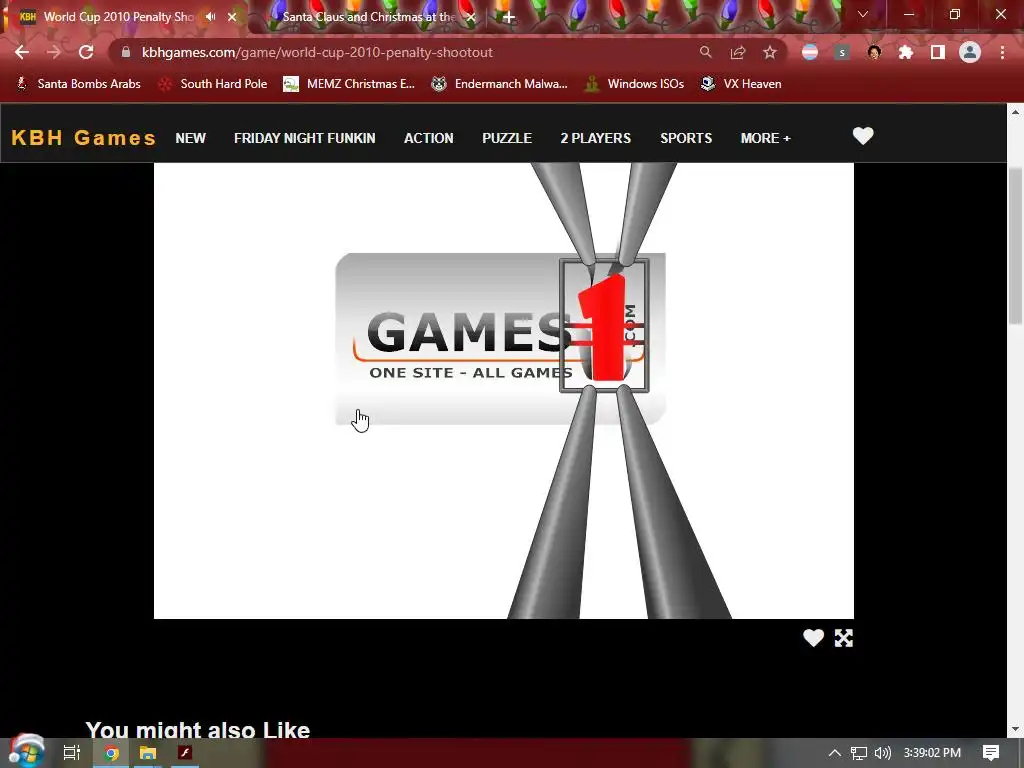Share this page via share icon
The image size is (1024, 768).
click(738, 52)
